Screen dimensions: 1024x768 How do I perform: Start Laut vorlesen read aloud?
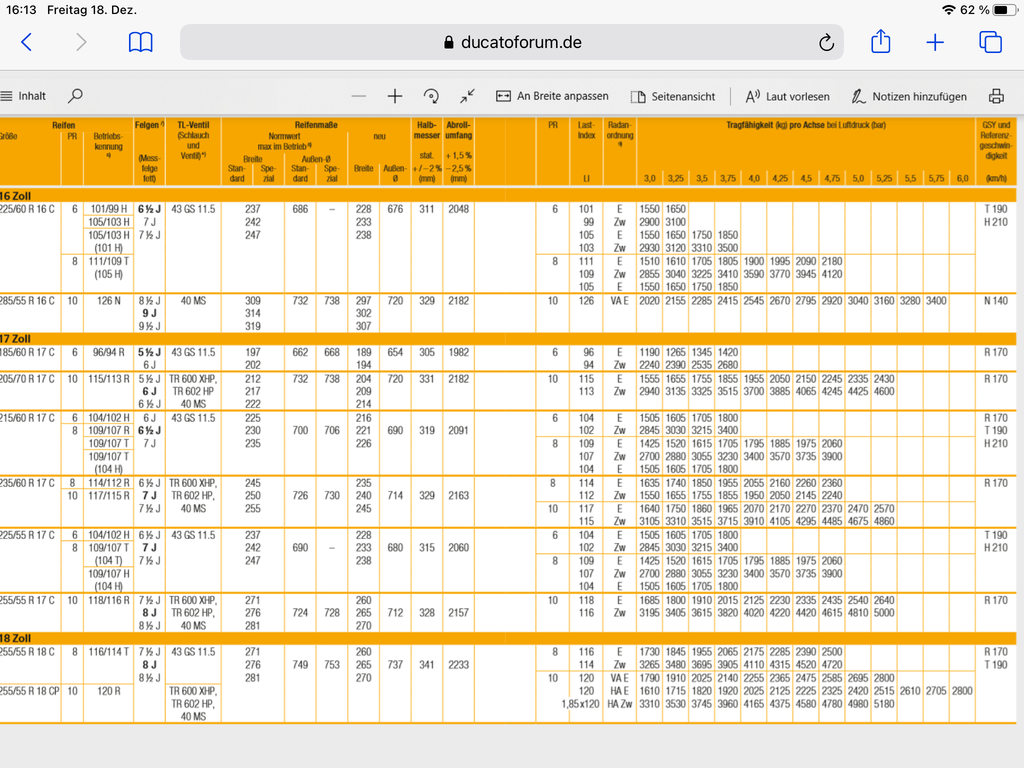coord(788,96)
